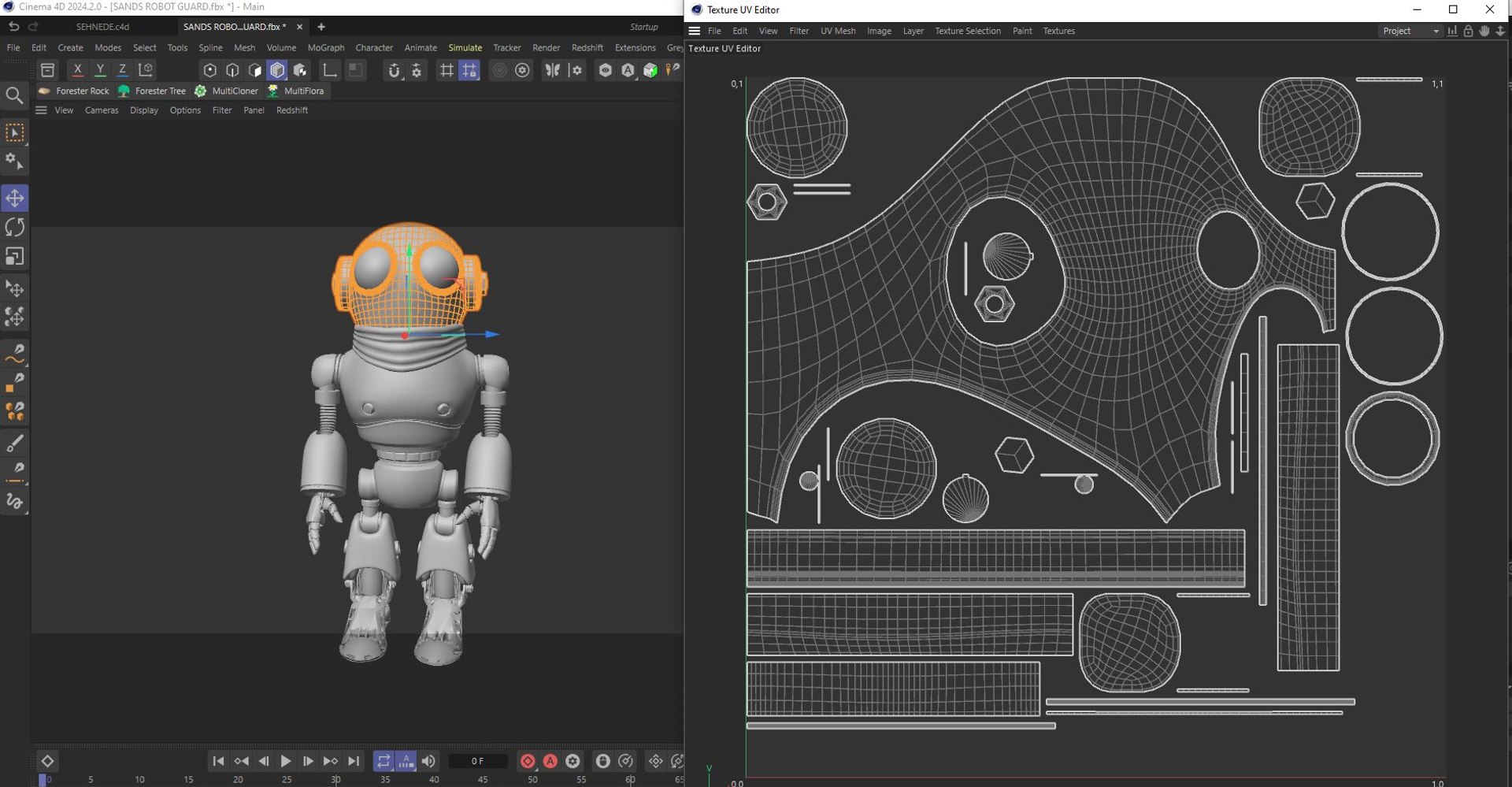The image size is (1512, 787).
Task: Activate Edges mode icon in toolbar
Action: 232,70
